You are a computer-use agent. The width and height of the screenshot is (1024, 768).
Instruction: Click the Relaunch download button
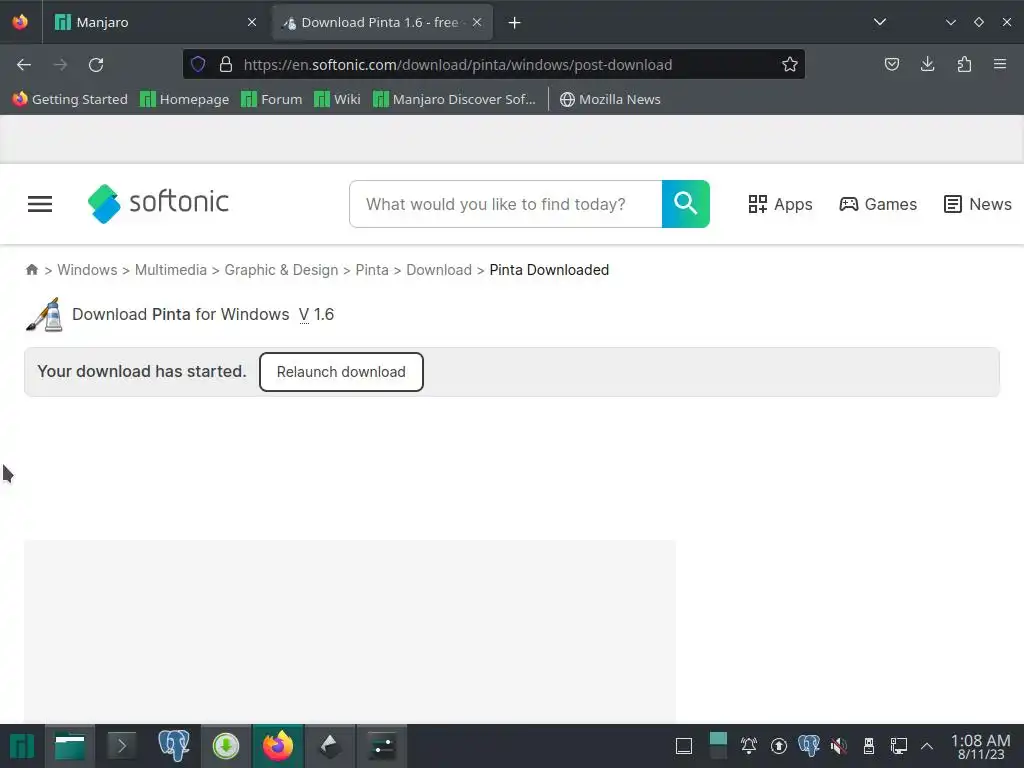point(341,372)
